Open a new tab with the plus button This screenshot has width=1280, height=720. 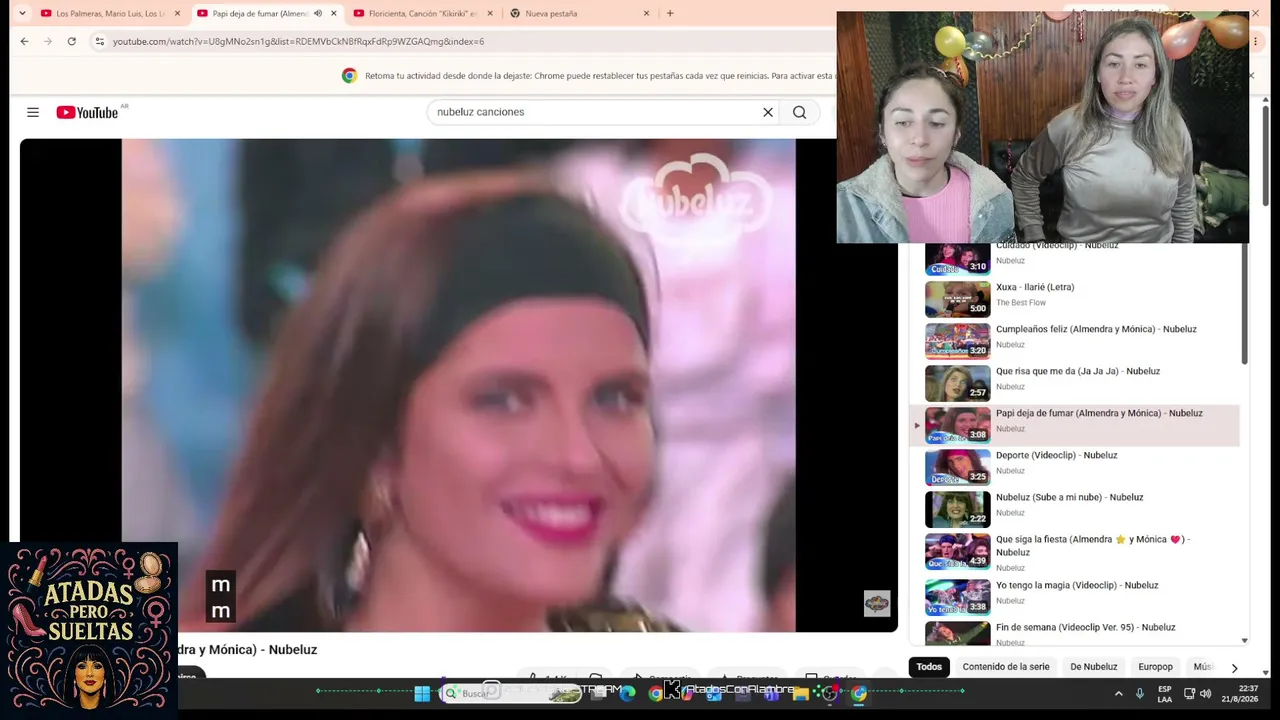tap(670, 13)
